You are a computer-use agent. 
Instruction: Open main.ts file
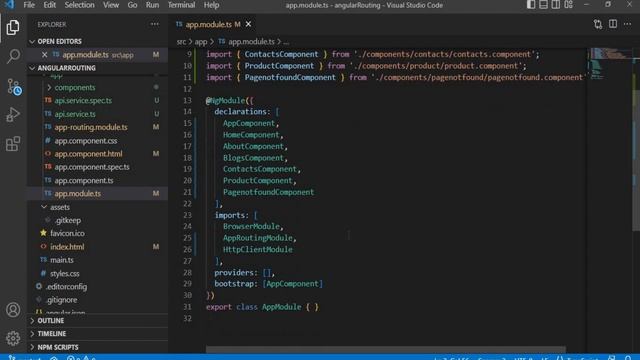pos(62,260)
